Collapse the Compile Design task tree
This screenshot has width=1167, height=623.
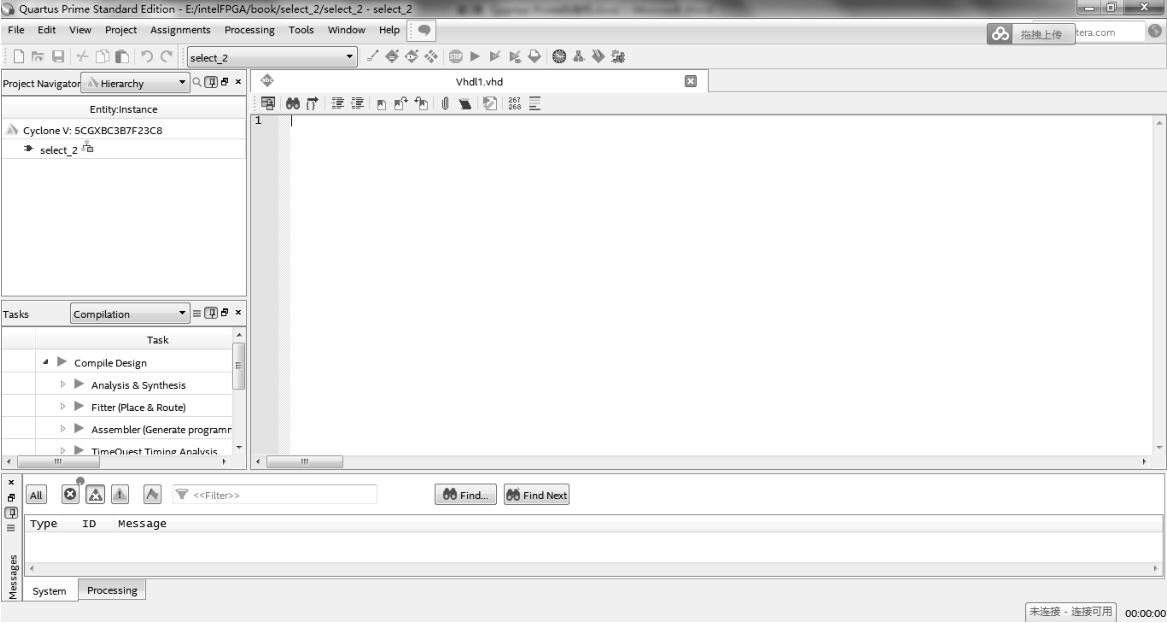(45, 362)
